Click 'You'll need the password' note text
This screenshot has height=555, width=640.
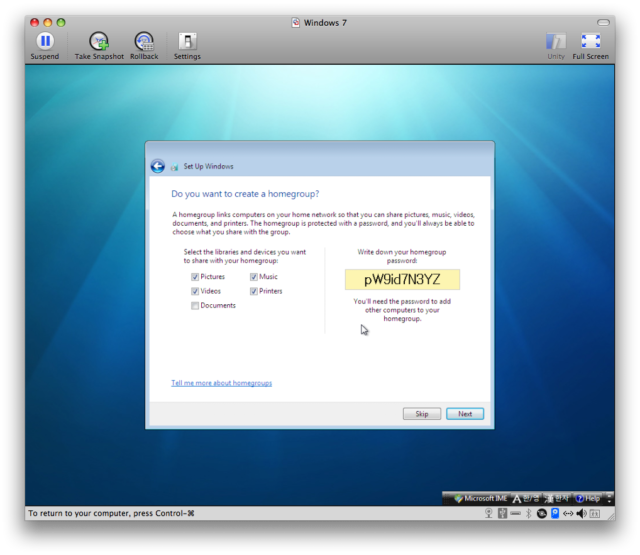402,310
